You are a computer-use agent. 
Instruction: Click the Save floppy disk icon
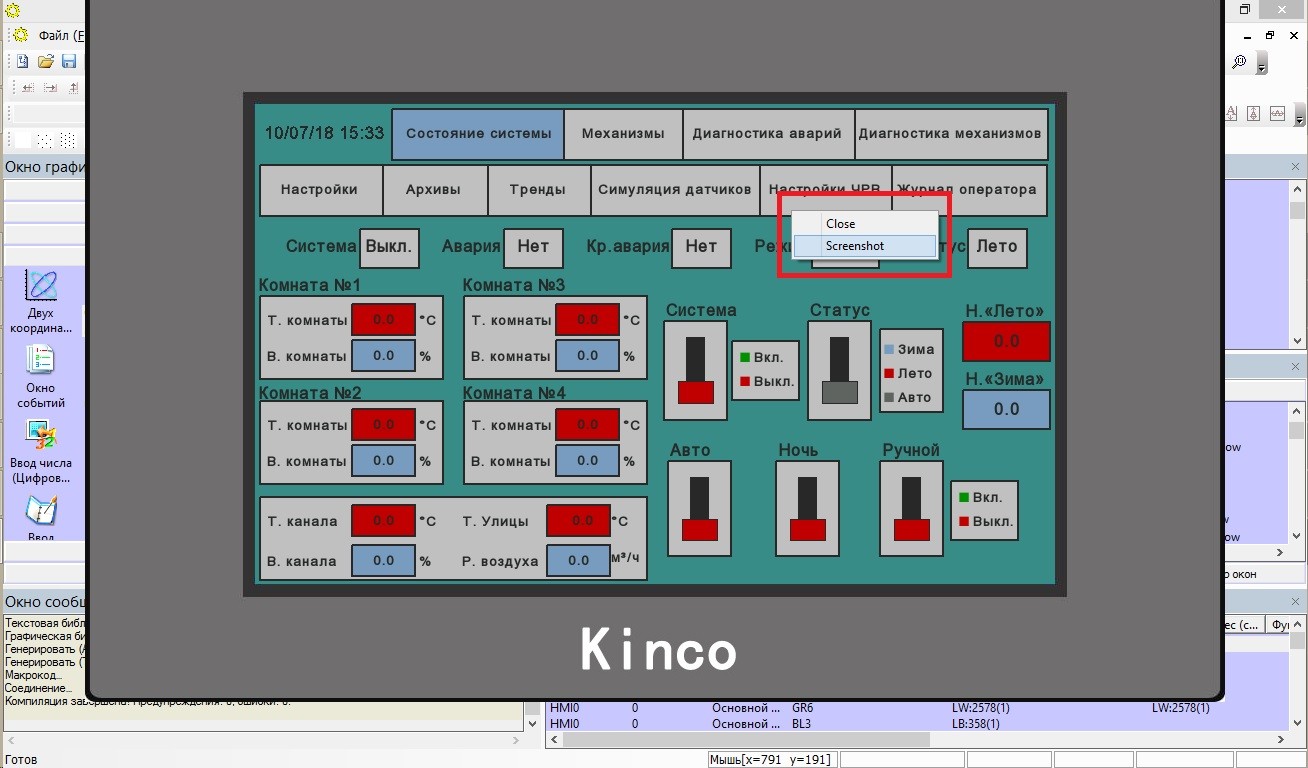coord(69,61)
